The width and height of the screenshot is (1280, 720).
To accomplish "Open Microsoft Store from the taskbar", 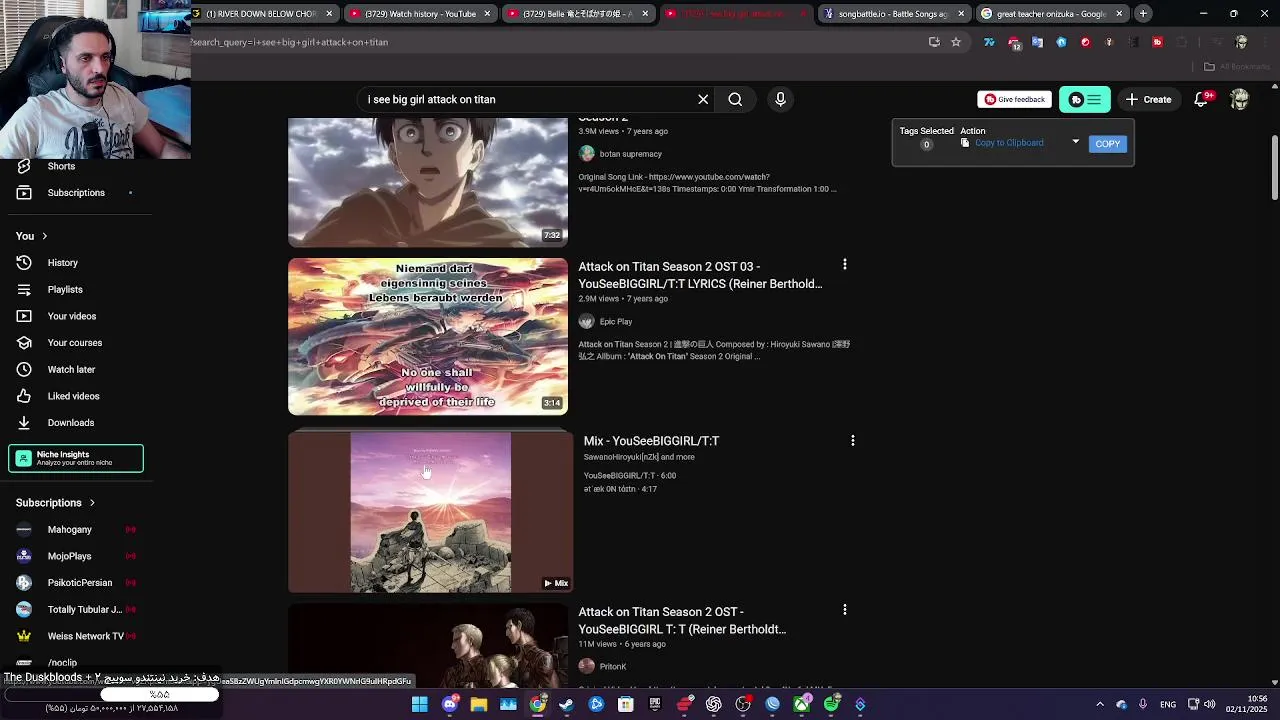I will coord(626,704).
